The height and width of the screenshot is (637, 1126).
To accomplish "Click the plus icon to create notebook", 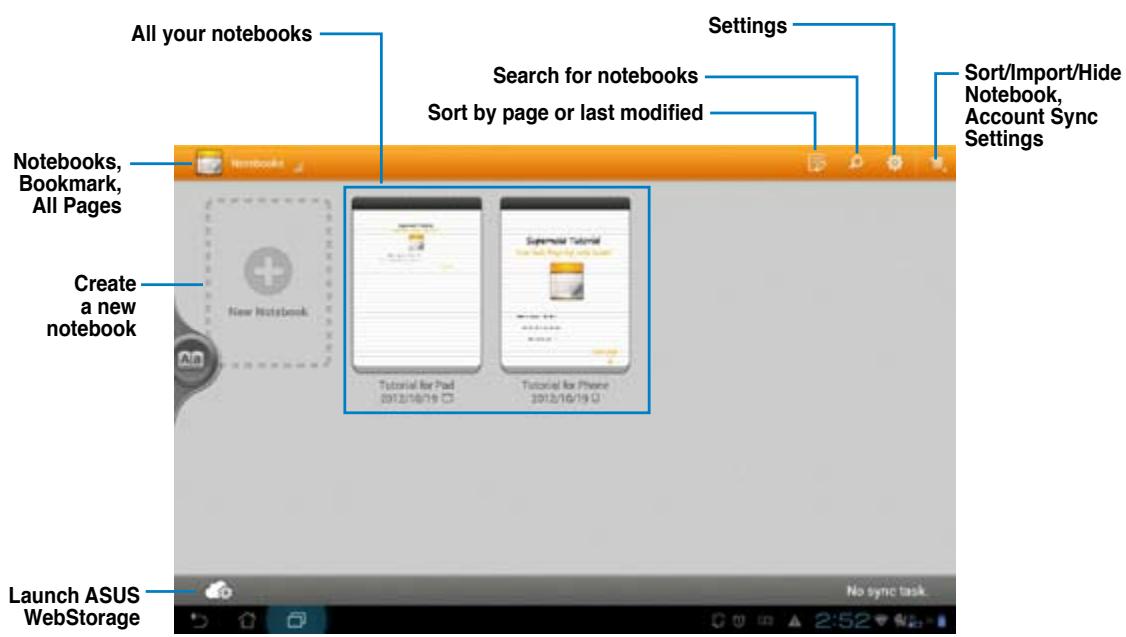I will (268, 270).
